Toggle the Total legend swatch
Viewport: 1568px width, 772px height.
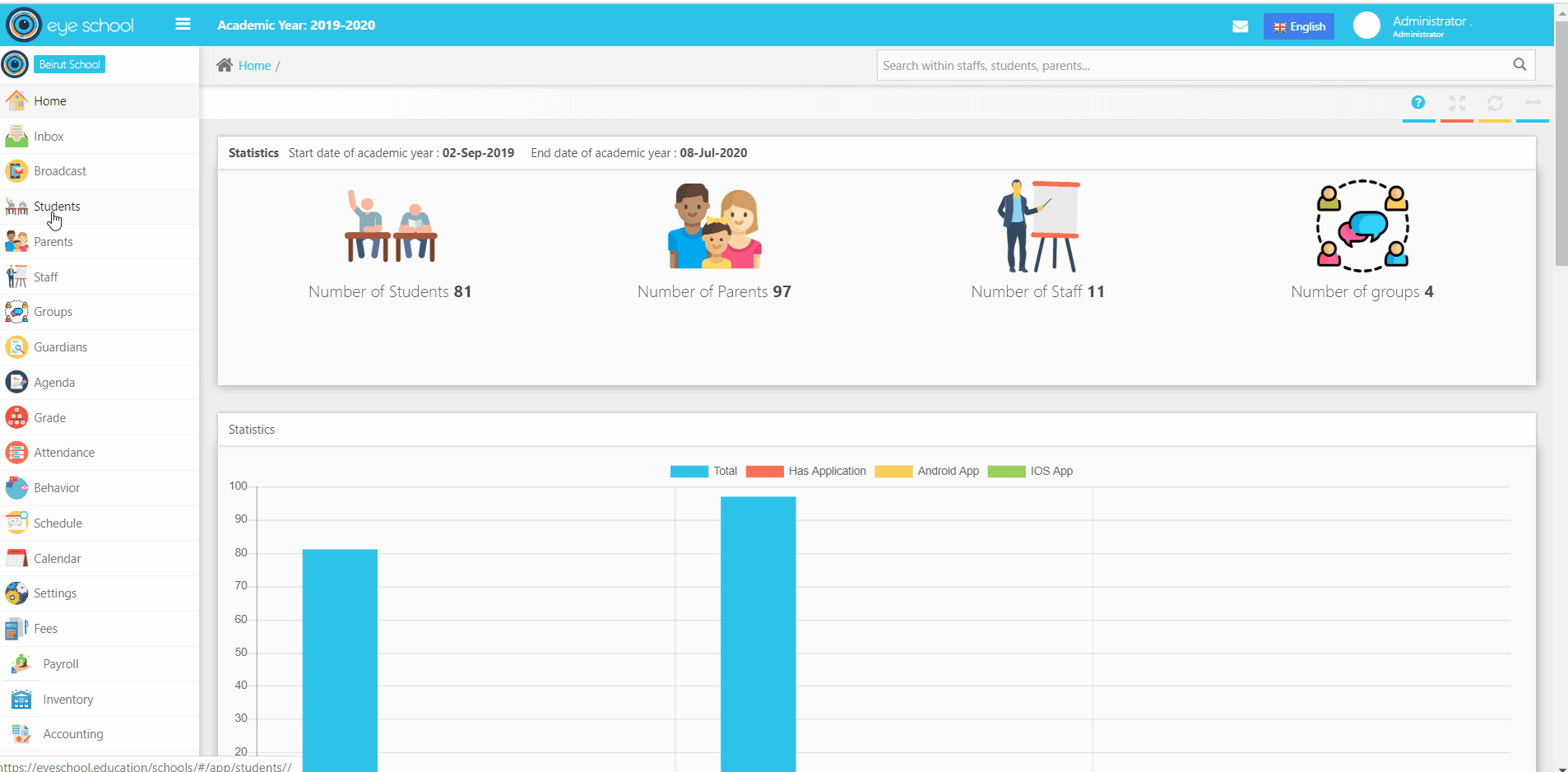[x=689, y=472]
